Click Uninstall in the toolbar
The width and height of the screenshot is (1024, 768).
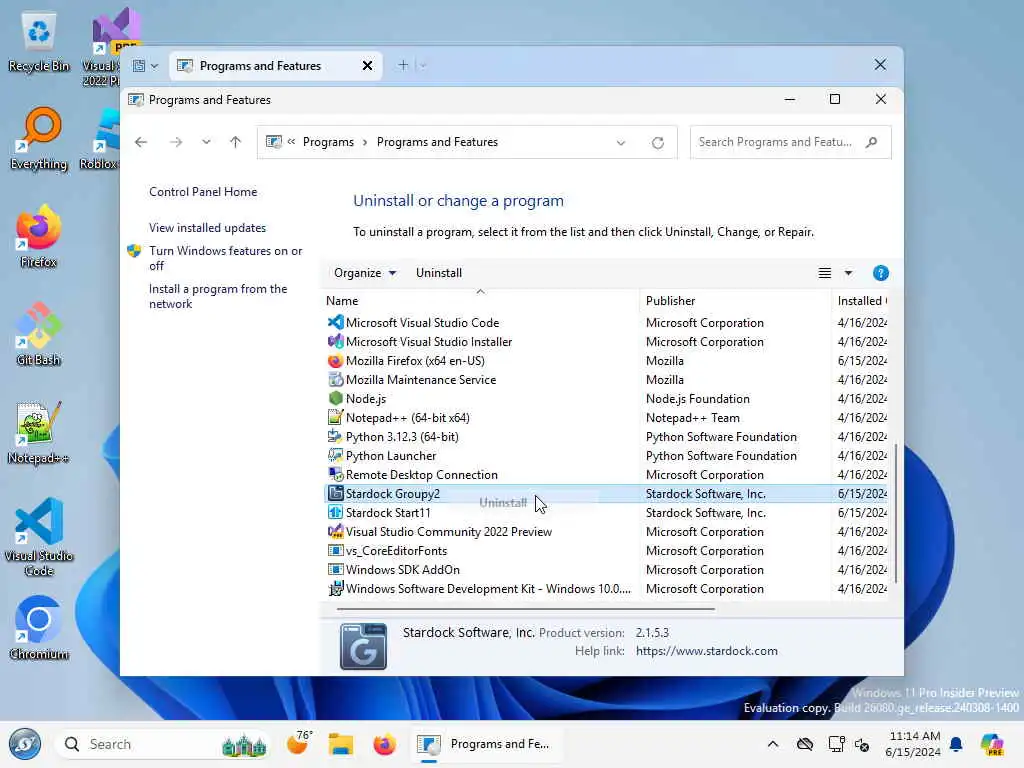[439, 273]
